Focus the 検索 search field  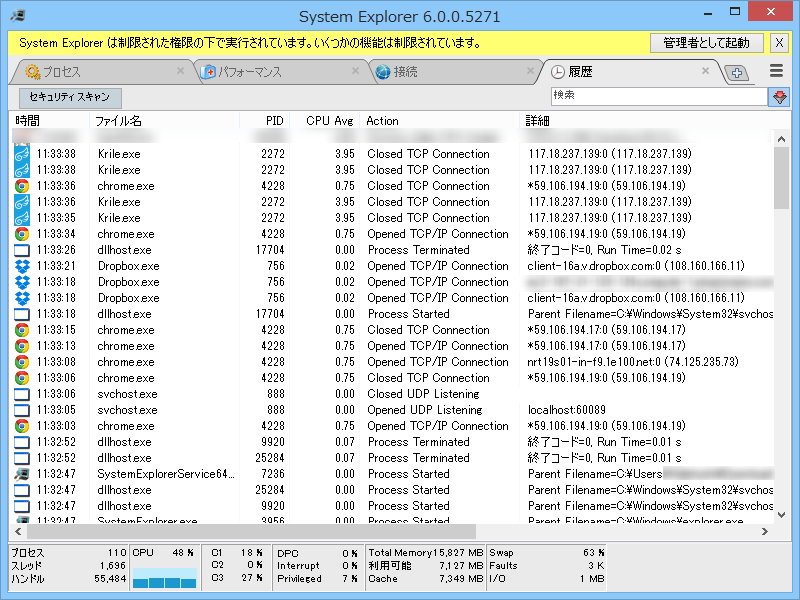point(659,96)
